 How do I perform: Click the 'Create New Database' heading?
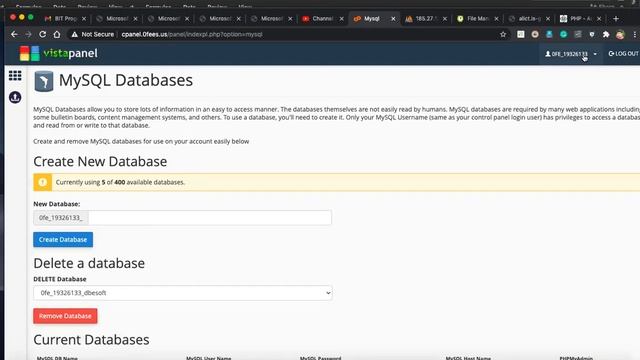coord(100,162)
